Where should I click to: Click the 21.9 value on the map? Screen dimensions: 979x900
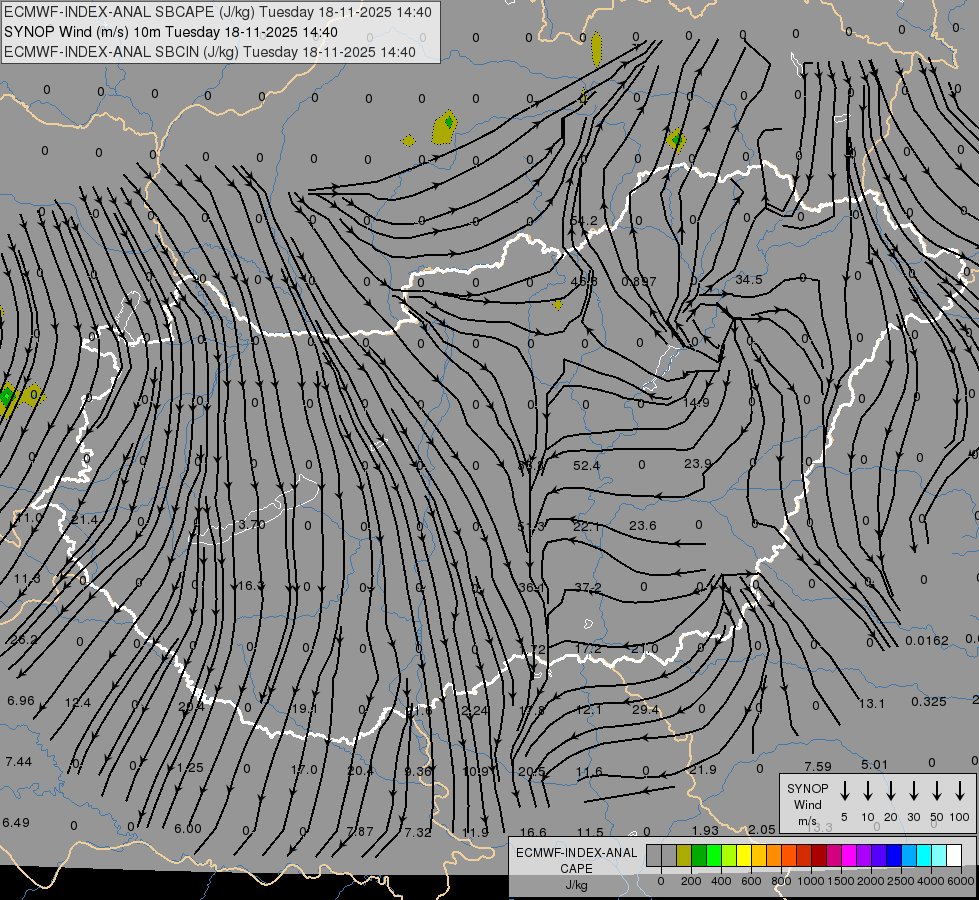(703, 769)
